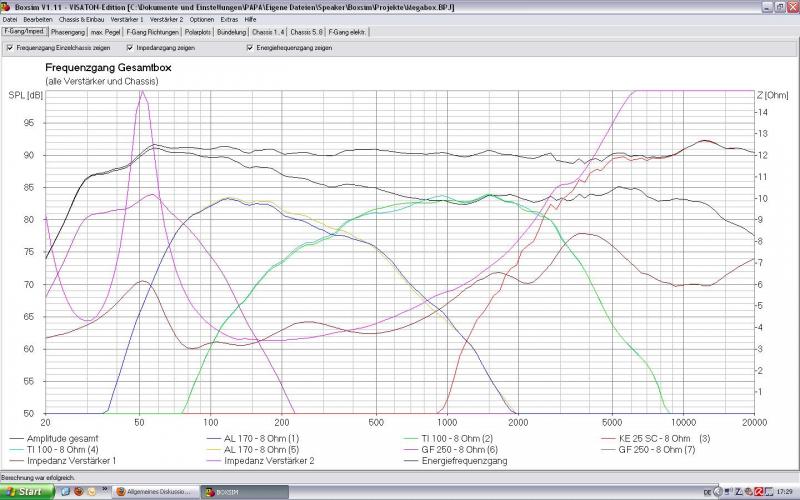This screenshot has width=800, height=500.
Task: Switch to the Phasengang tab
Action: (x=67, y=32)
